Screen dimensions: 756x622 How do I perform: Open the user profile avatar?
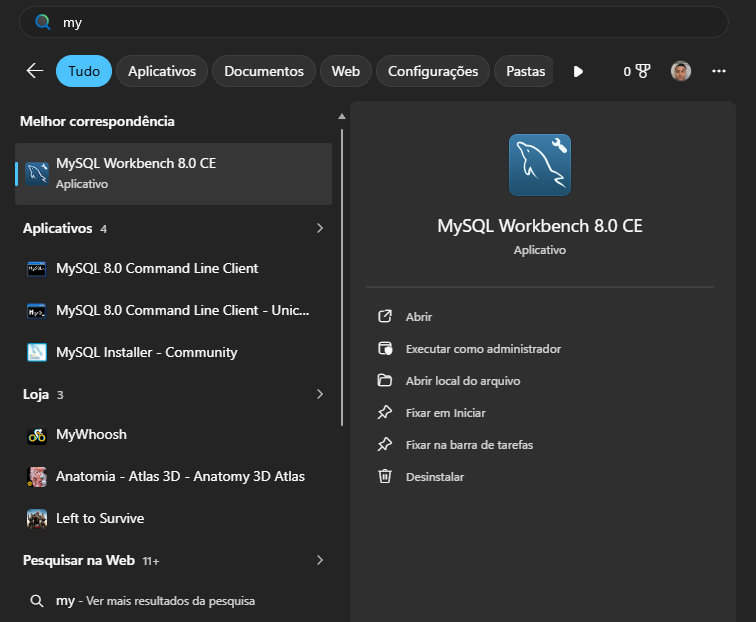tap(681, 71)
